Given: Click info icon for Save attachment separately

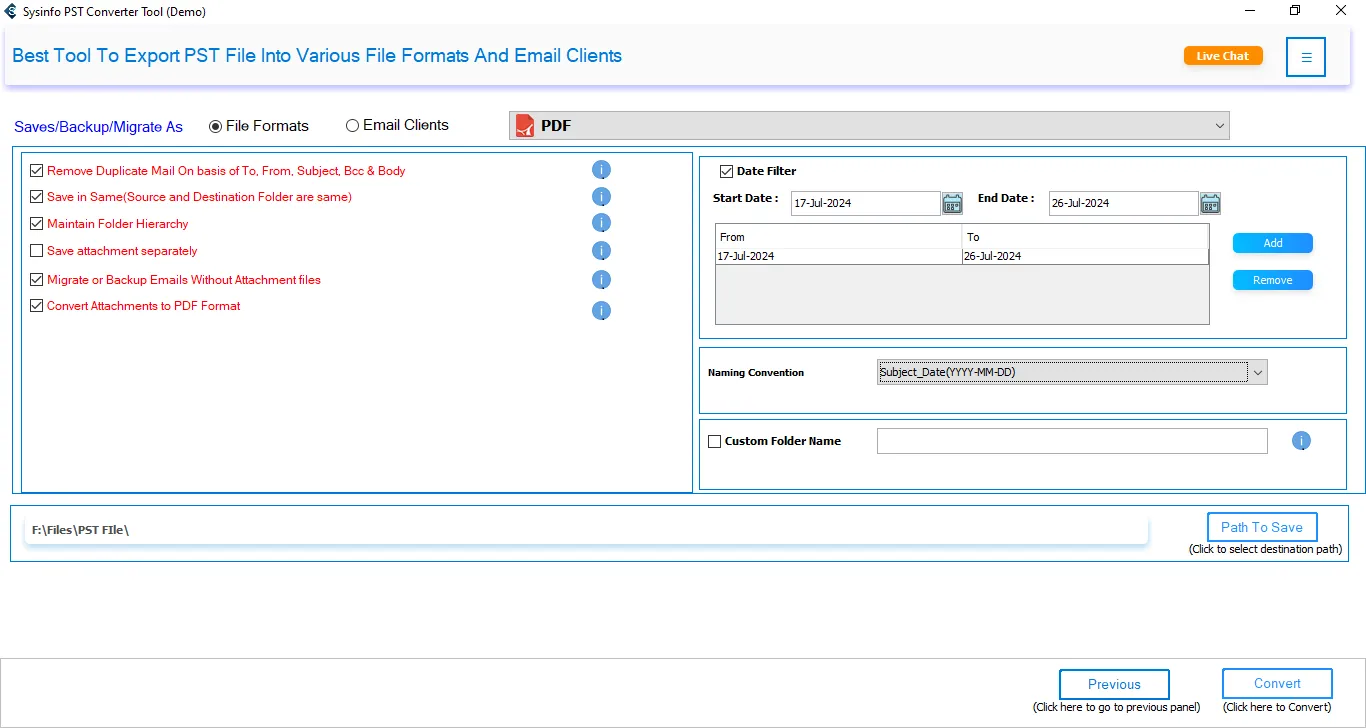Looking at the screenshot, I should [601, 251].
